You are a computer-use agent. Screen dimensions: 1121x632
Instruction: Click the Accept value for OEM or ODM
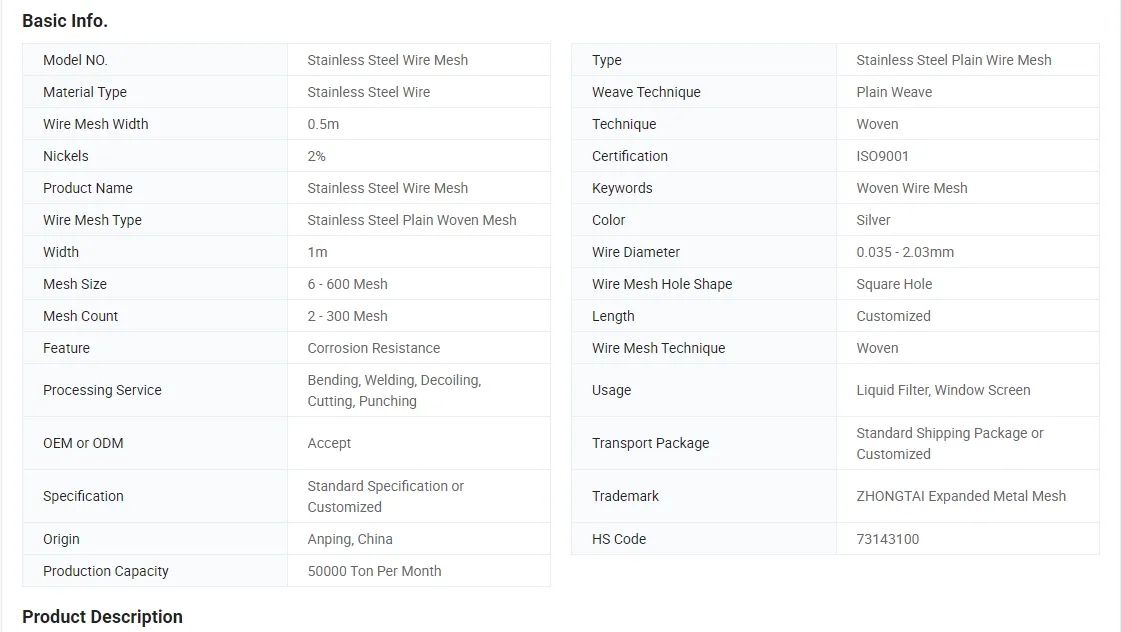tap(329, 443)
